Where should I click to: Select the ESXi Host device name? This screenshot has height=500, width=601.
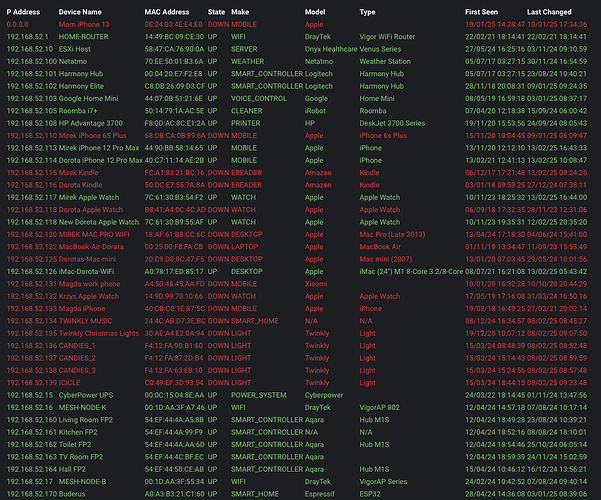75,49
